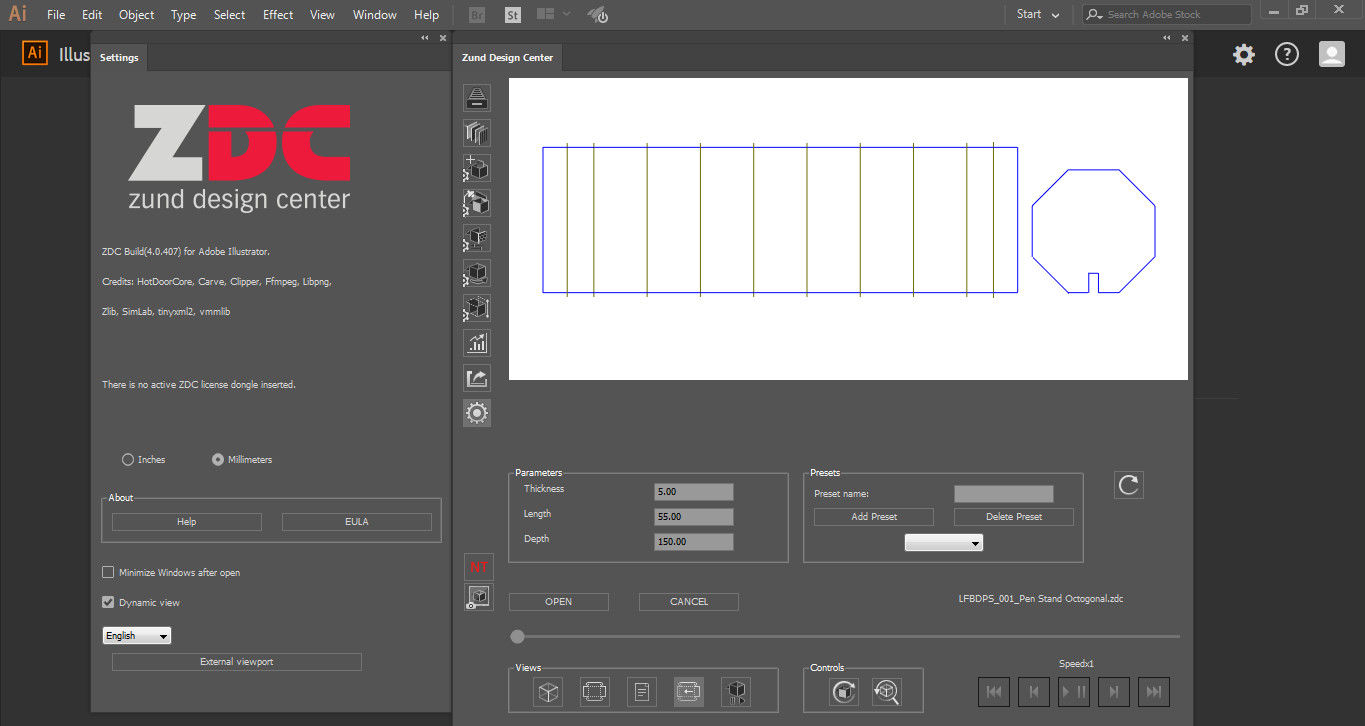1365x726 pixels.
Task: Switch to the 3D cube view
Action: point(548,691)
